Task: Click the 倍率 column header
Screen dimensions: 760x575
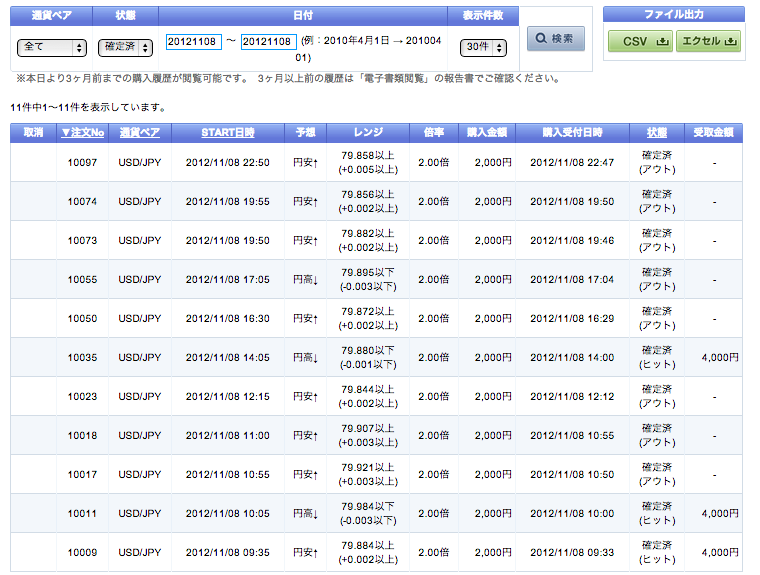Action: 434,132
